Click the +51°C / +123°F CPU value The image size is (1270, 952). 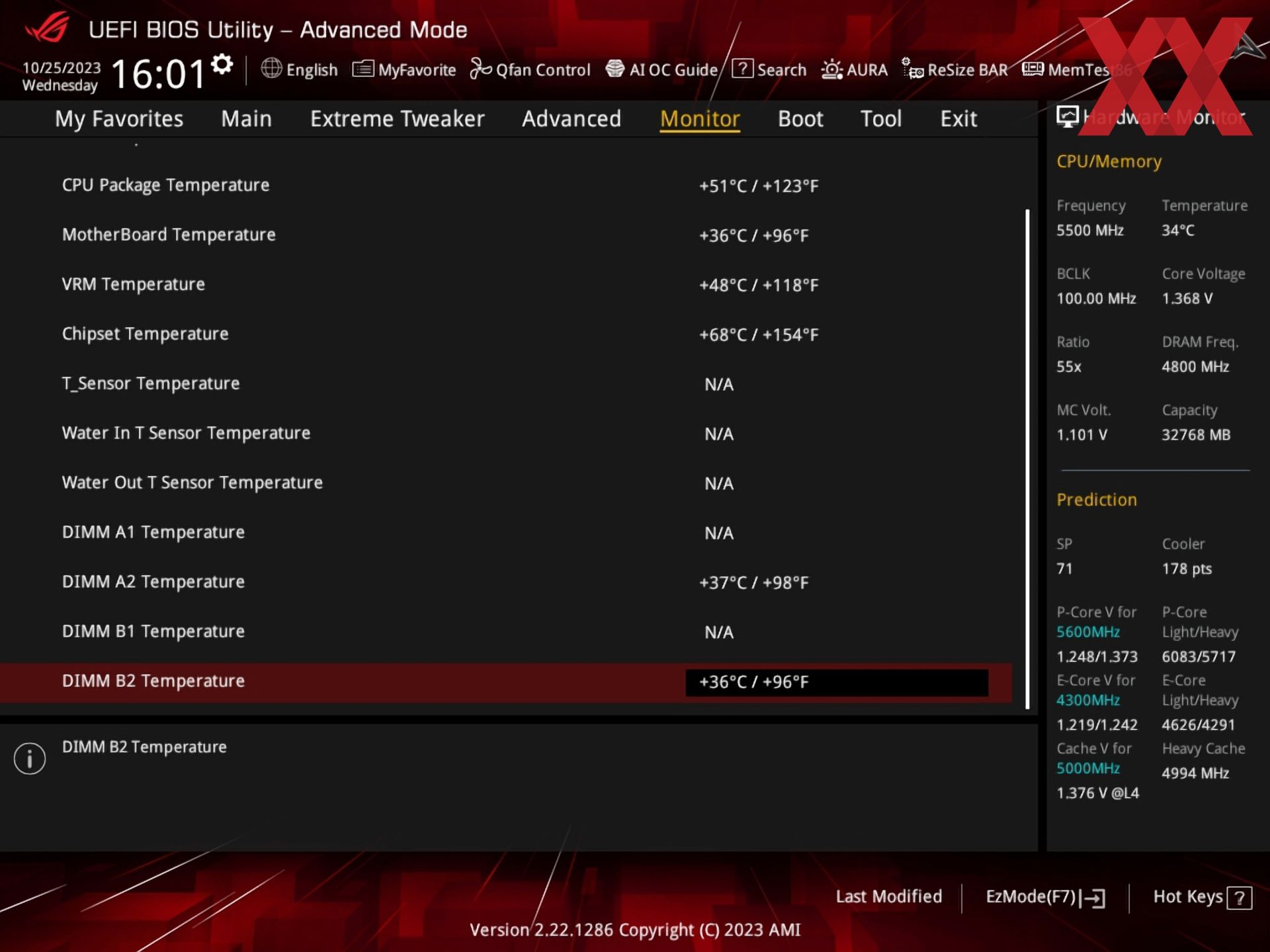tap(759, 186)
